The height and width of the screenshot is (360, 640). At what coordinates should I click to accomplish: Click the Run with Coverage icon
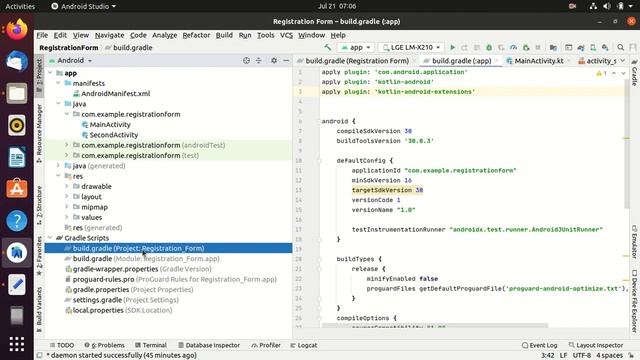[x=501, y=48]
